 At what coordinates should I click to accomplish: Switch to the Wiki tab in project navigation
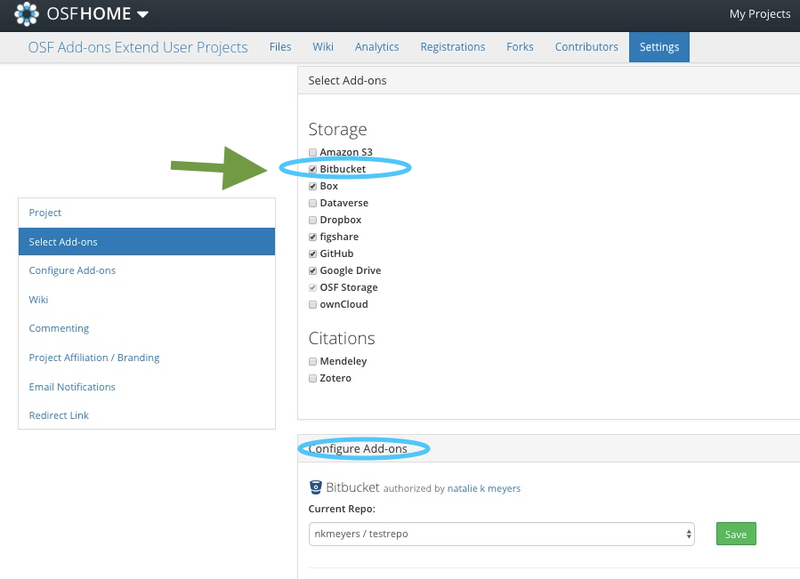323,47
